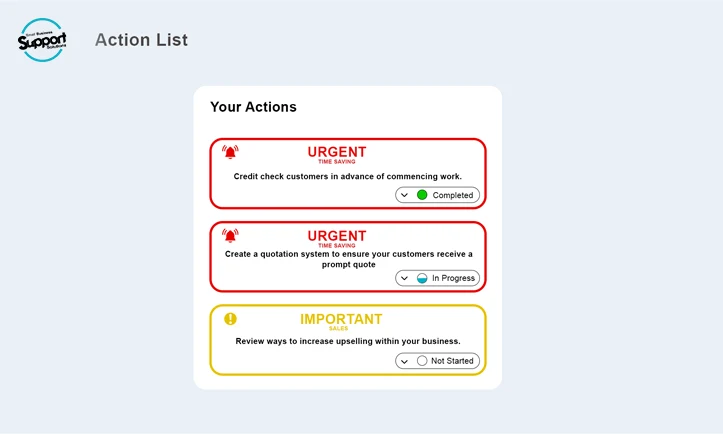The height and width of the screenshot is (434, 723).
Task: Click the half-filled blue In Progress circle
Action: 422,278
